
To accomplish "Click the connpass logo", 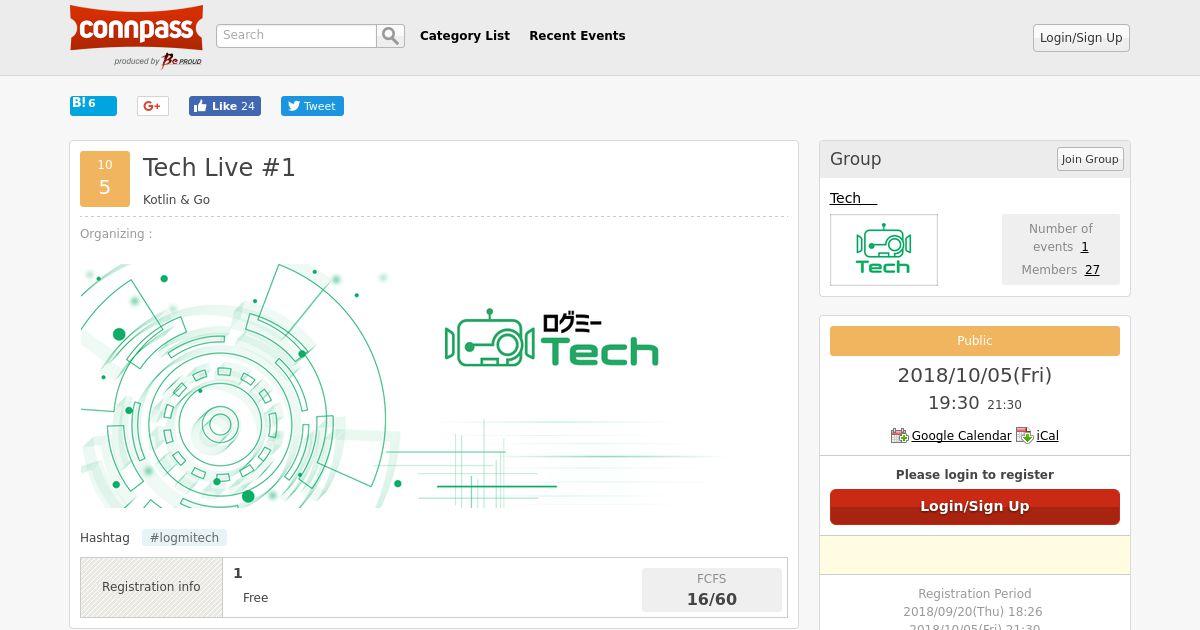I will [x=136, y=29].
